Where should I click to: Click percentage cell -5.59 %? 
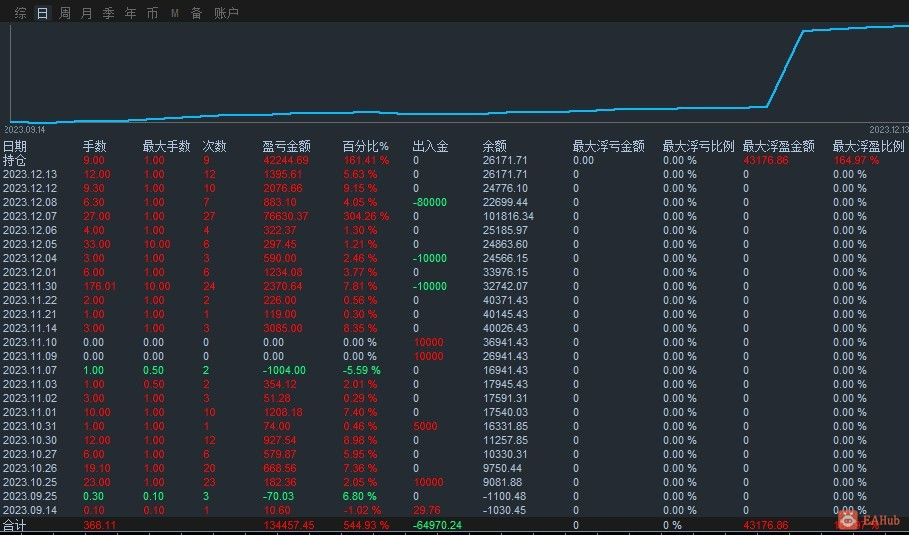(361, 370)
